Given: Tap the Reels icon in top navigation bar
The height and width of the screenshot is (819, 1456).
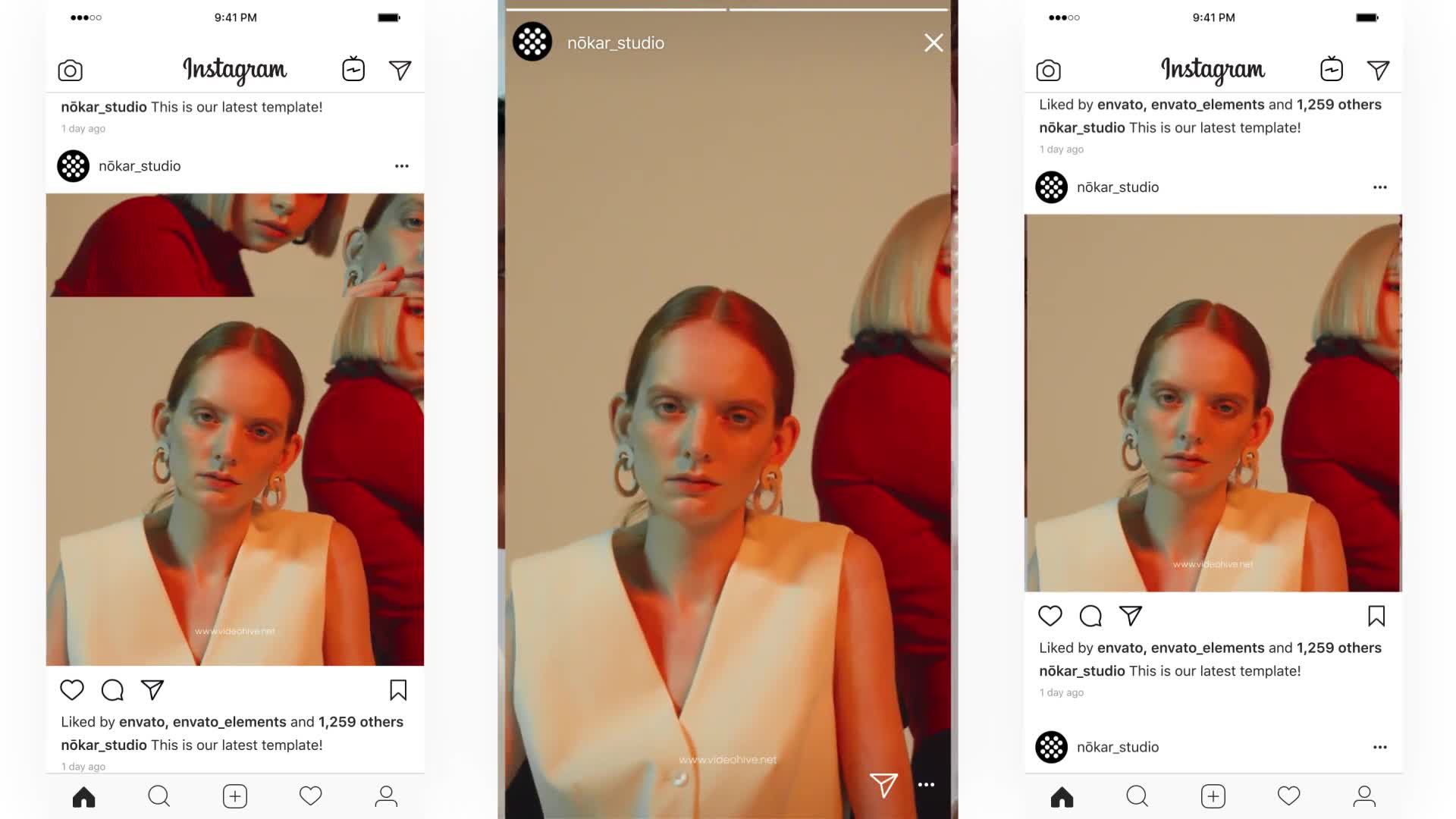Looking at the screenshot, I should pyautogui.click(x=354, y=70).
